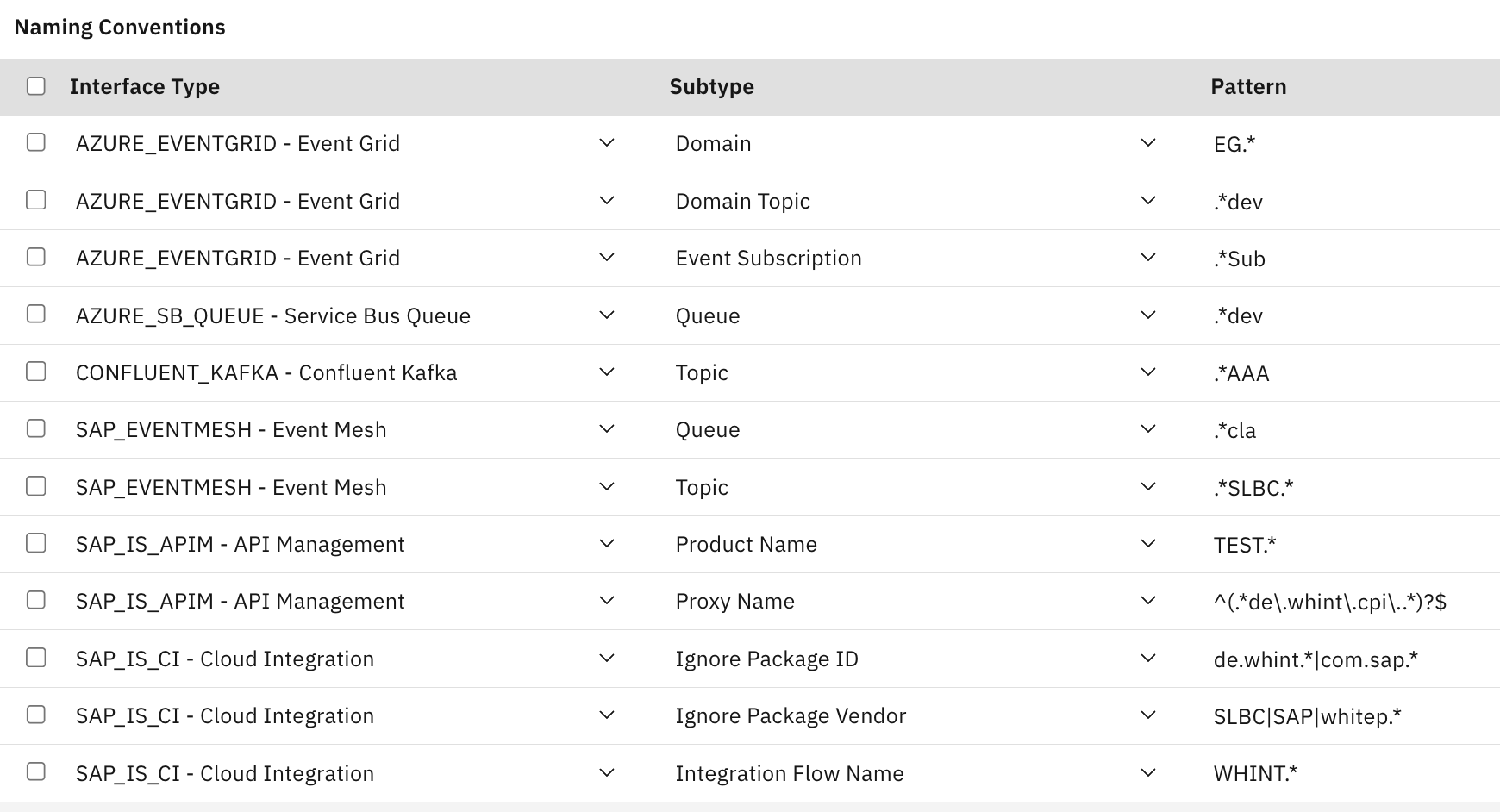The image size is (1500, 812).
Task: Edit the EG.* pattern field
Action: point(1234,144)
